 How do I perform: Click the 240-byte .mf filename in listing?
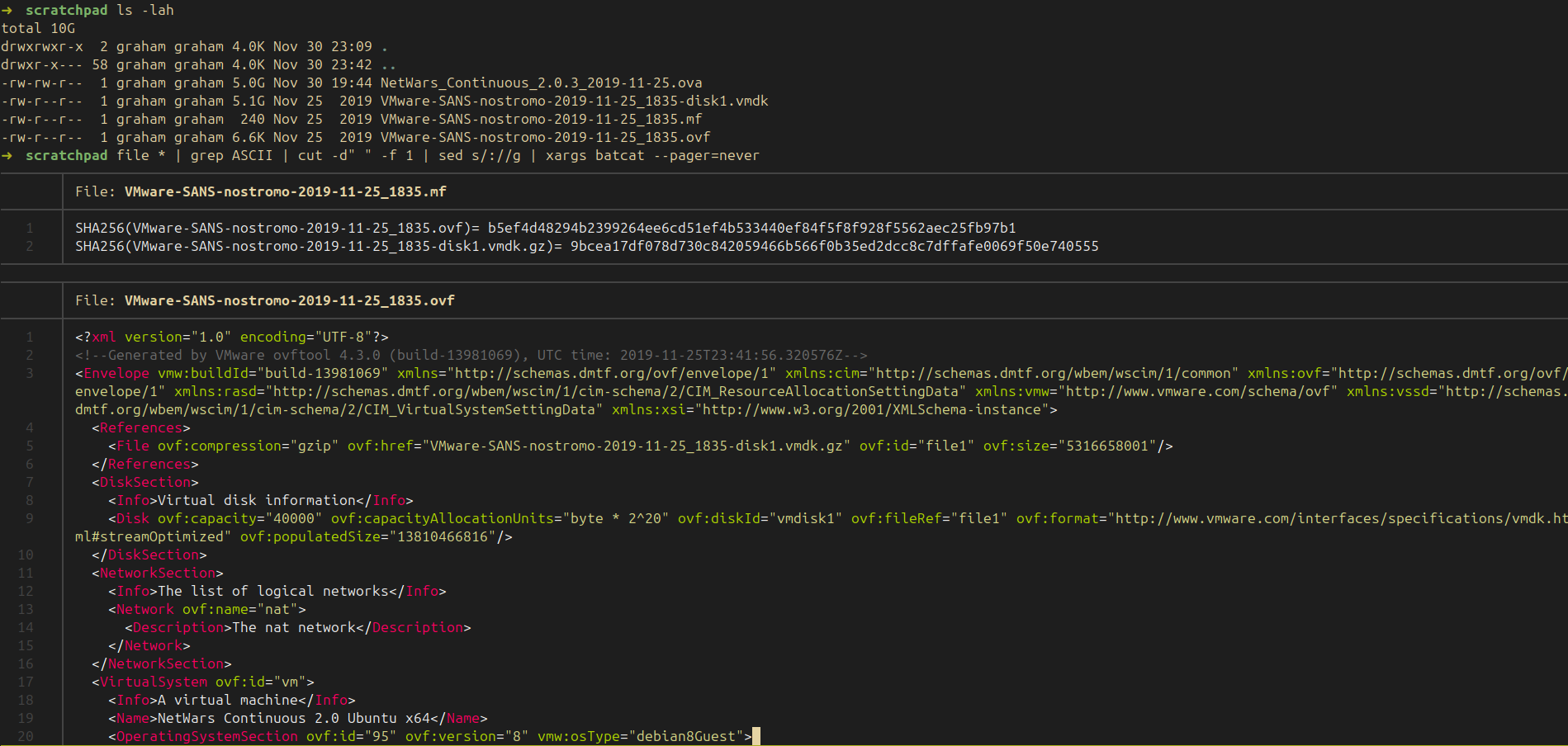(x=541, y=120)
